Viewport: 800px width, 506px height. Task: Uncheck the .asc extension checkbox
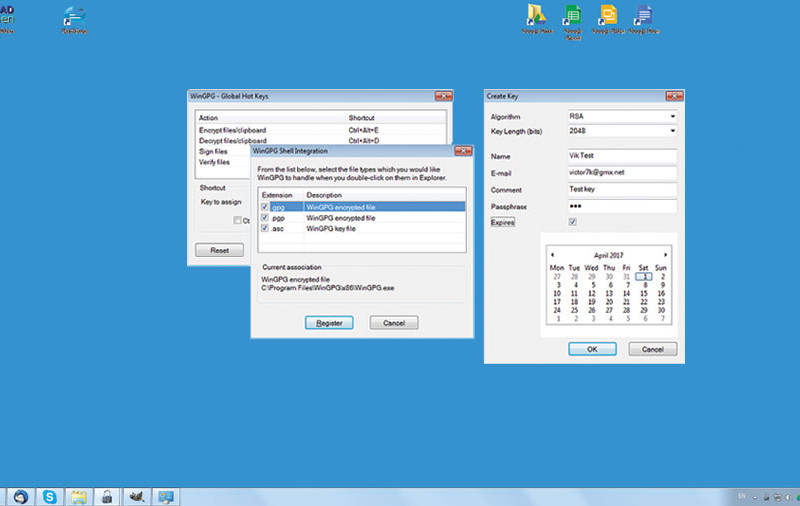pyautogui.click(x=265, y=229)
